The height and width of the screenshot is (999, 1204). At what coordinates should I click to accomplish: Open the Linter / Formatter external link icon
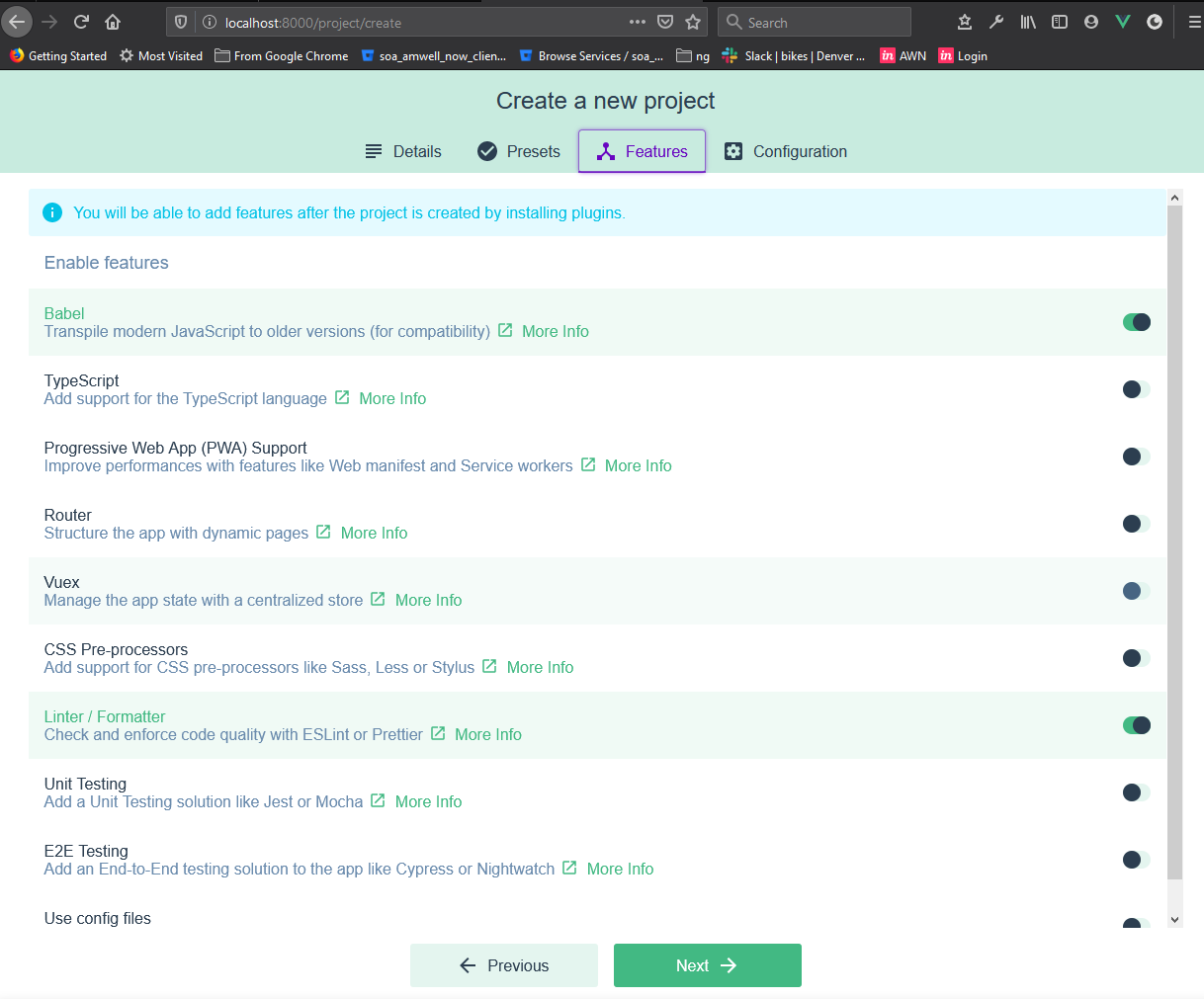click(438, 733)
